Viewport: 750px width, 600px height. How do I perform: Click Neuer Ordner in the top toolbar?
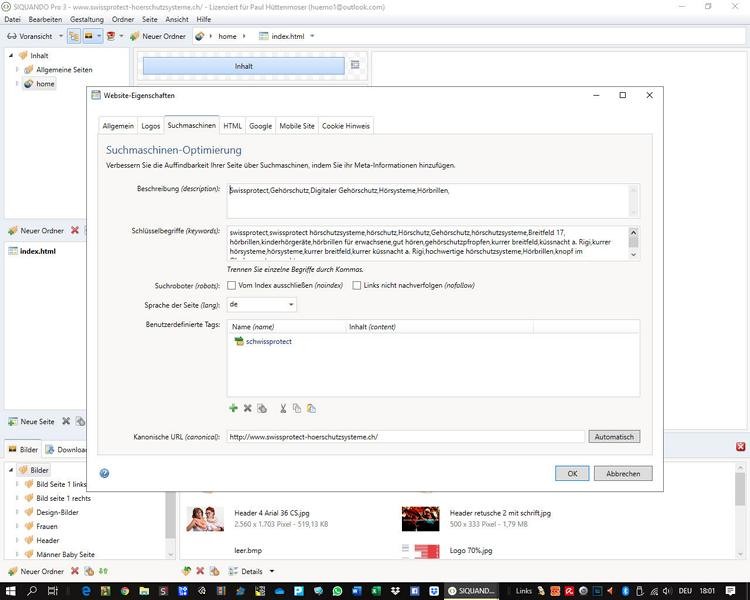click(158, 36)
